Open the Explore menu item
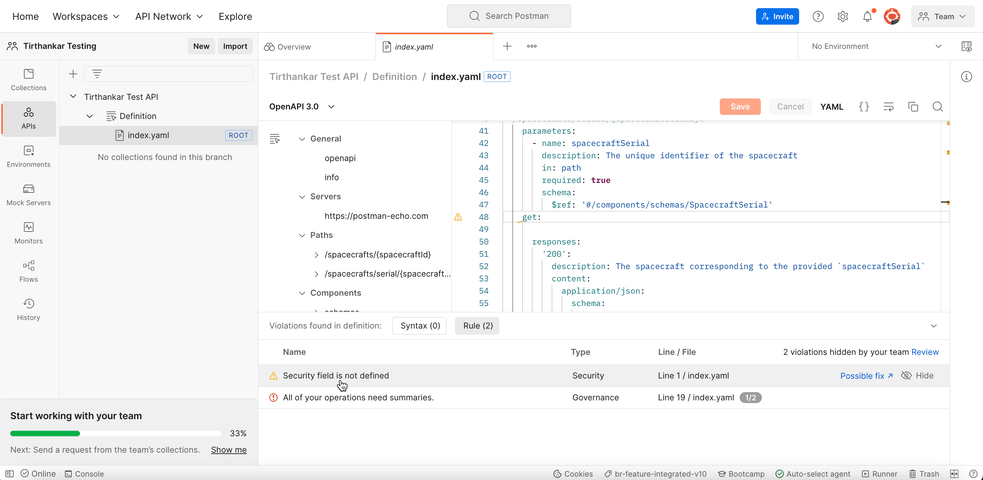This screenshot has height=480, width=983. tap(235, 16)
